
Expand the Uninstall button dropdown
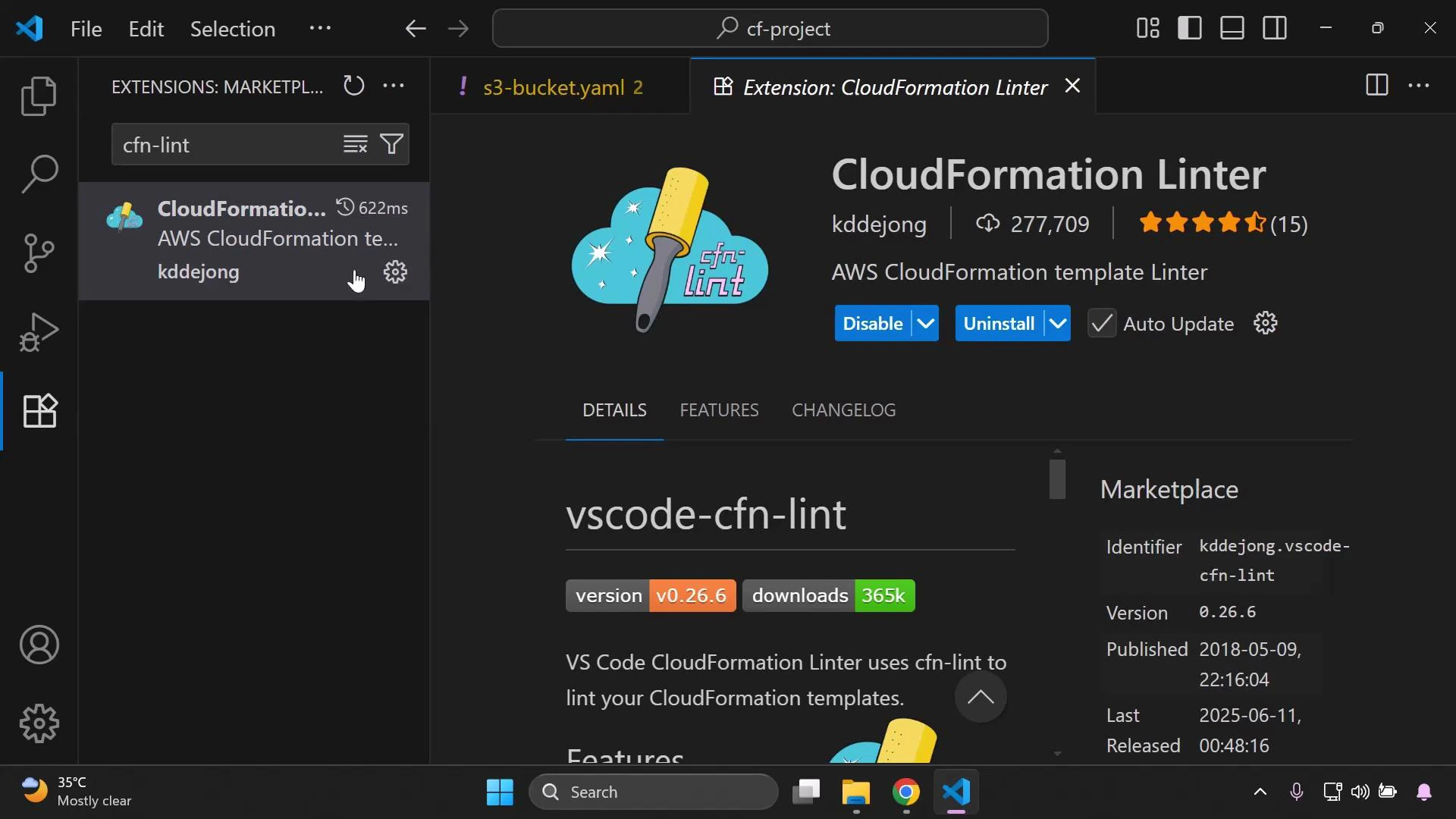1059,323
